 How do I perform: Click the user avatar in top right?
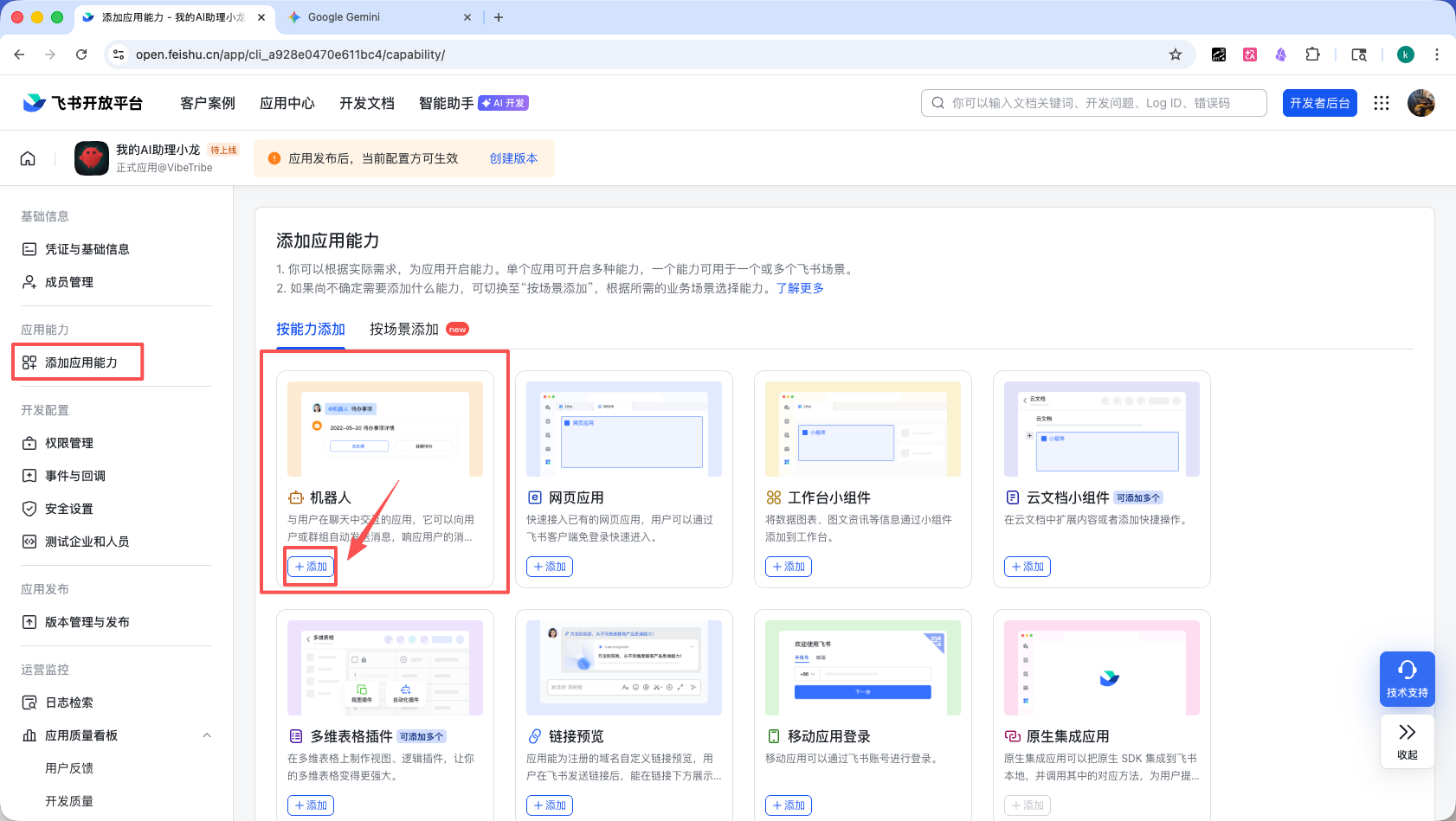[1421, 103]
